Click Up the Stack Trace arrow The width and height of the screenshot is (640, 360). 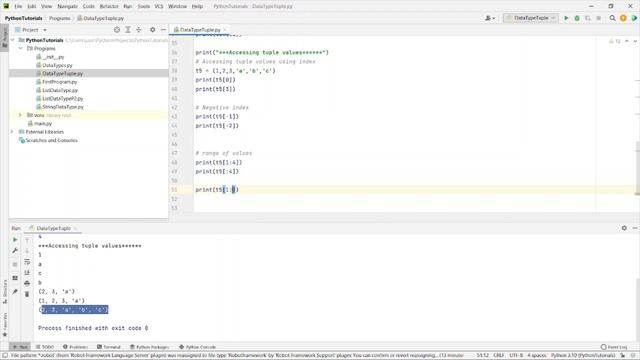click(x=27, y=240)
